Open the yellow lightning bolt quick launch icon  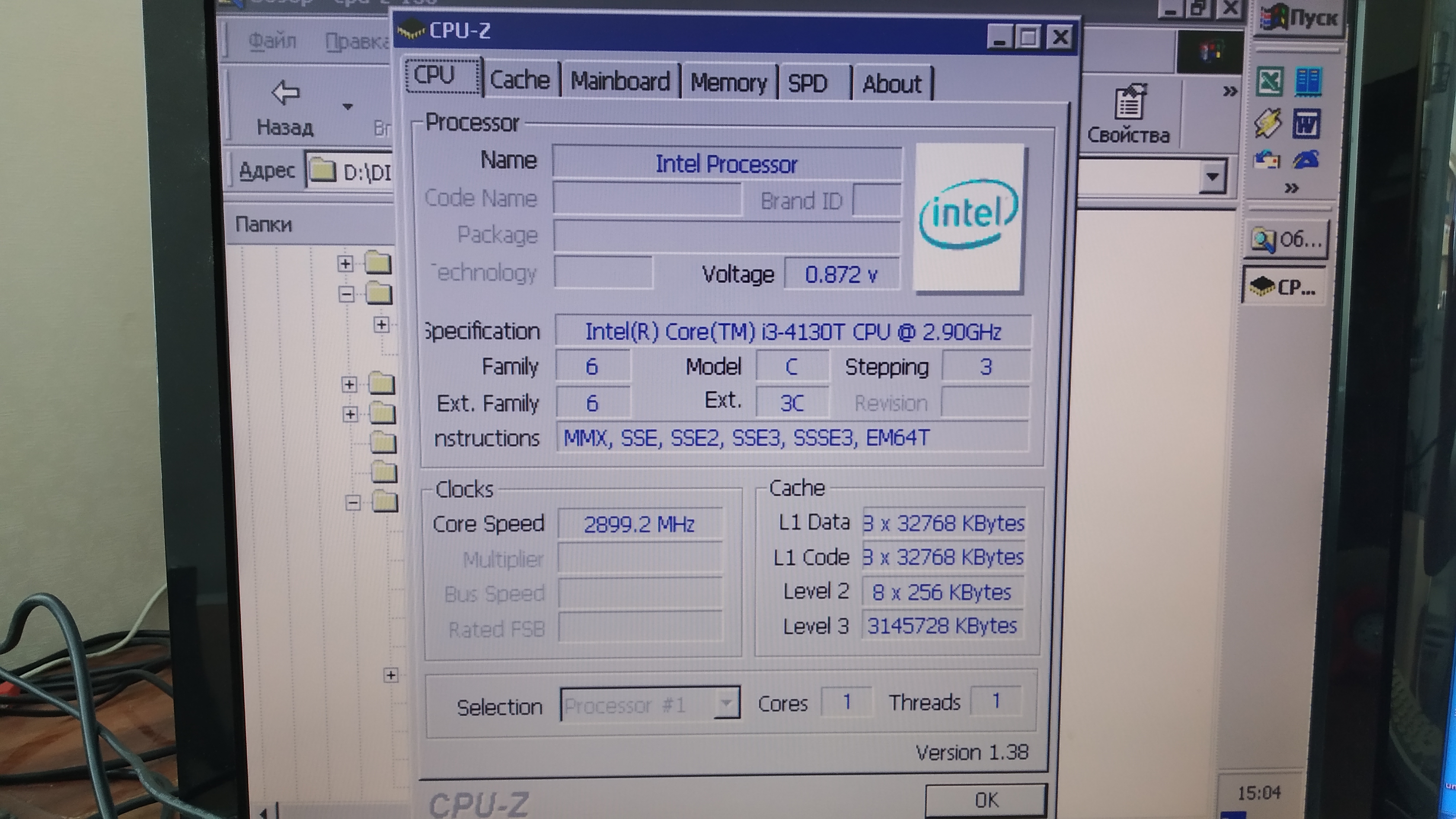click(x=1268, y=123)
